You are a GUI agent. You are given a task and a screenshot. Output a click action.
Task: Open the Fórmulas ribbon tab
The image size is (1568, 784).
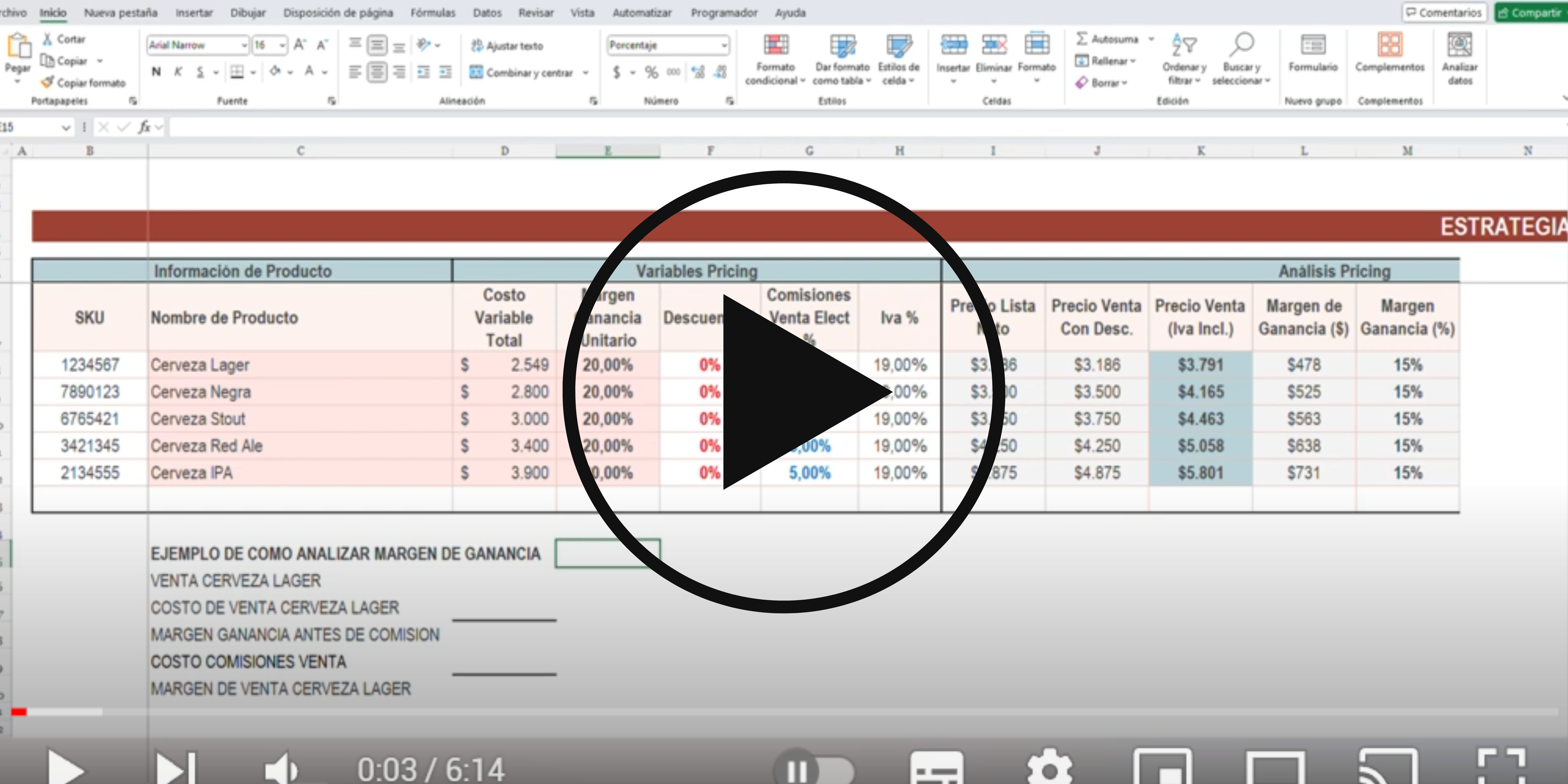click(x=433, y=13)
